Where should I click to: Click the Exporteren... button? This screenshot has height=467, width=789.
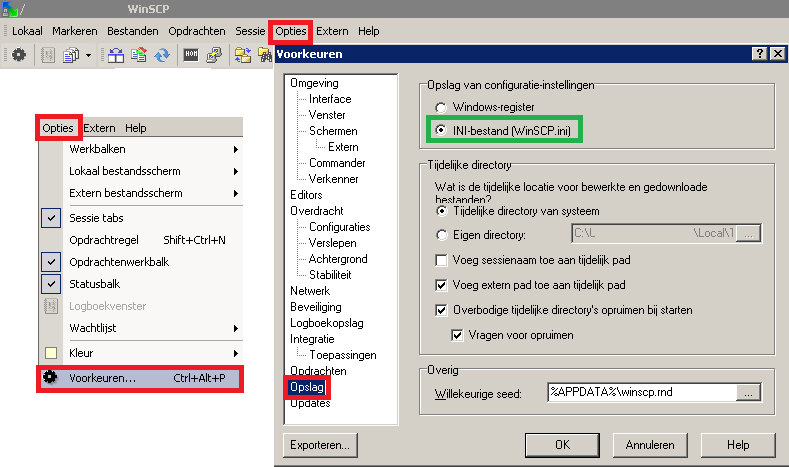[x=318, y=445]
